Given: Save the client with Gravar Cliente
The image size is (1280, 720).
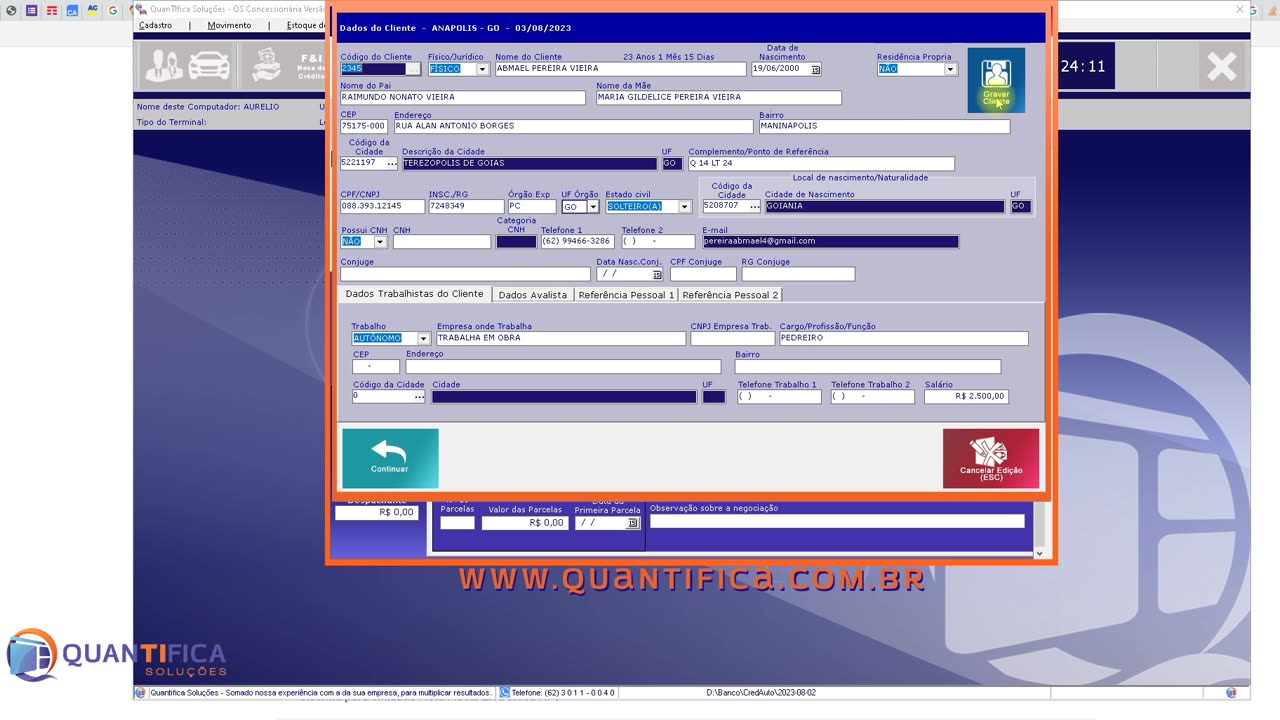Looking at the screenshot, I should 996,80.
